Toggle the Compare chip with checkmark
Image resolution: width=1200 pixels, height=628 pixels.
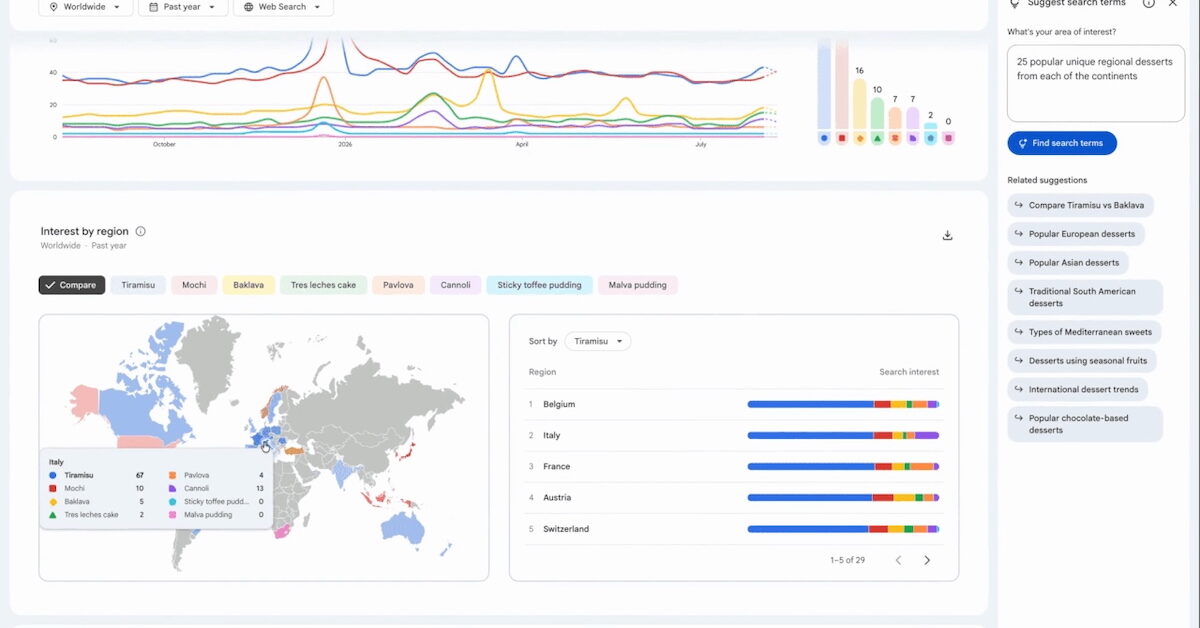(x=72, y=285)
